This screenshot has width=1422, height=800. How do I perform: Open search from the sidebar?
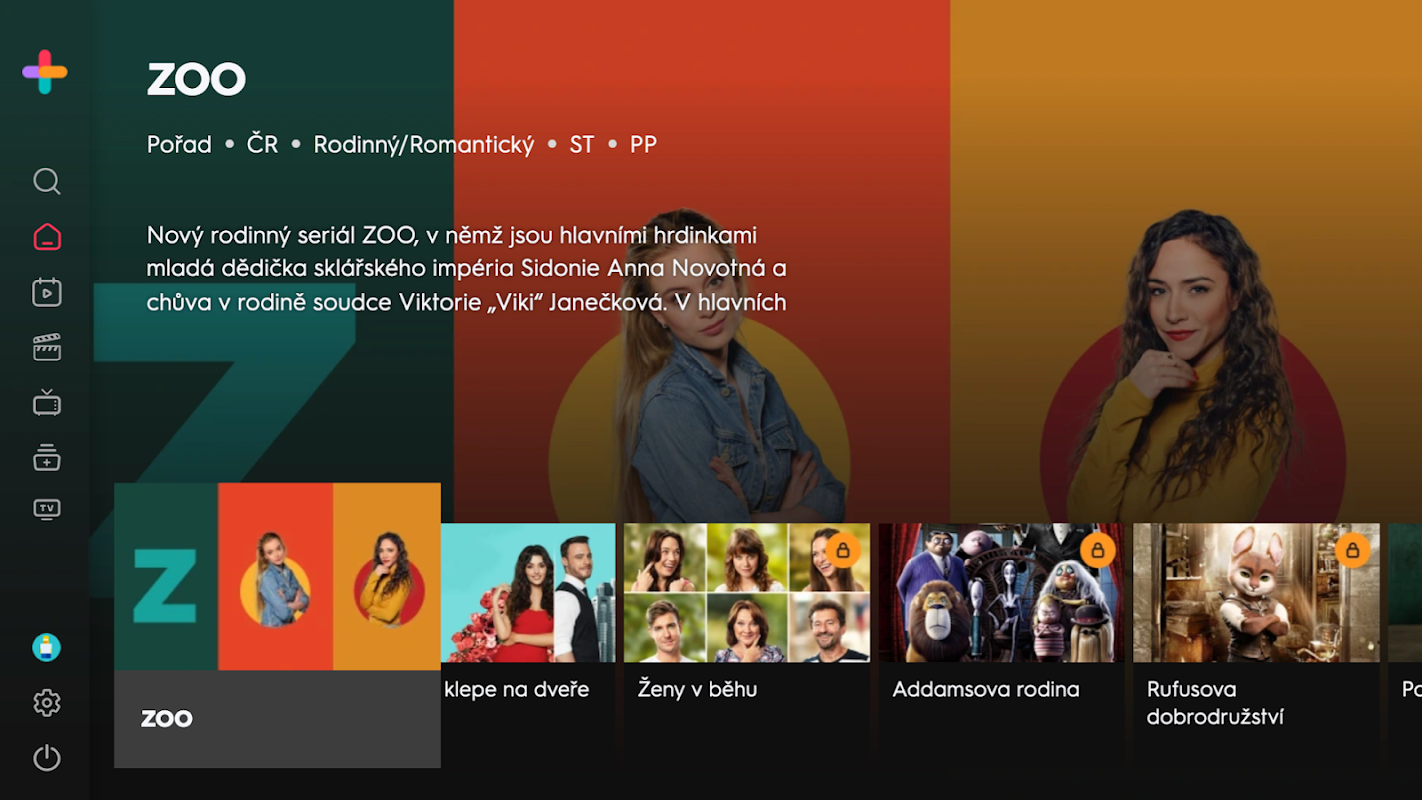(47, 181)
